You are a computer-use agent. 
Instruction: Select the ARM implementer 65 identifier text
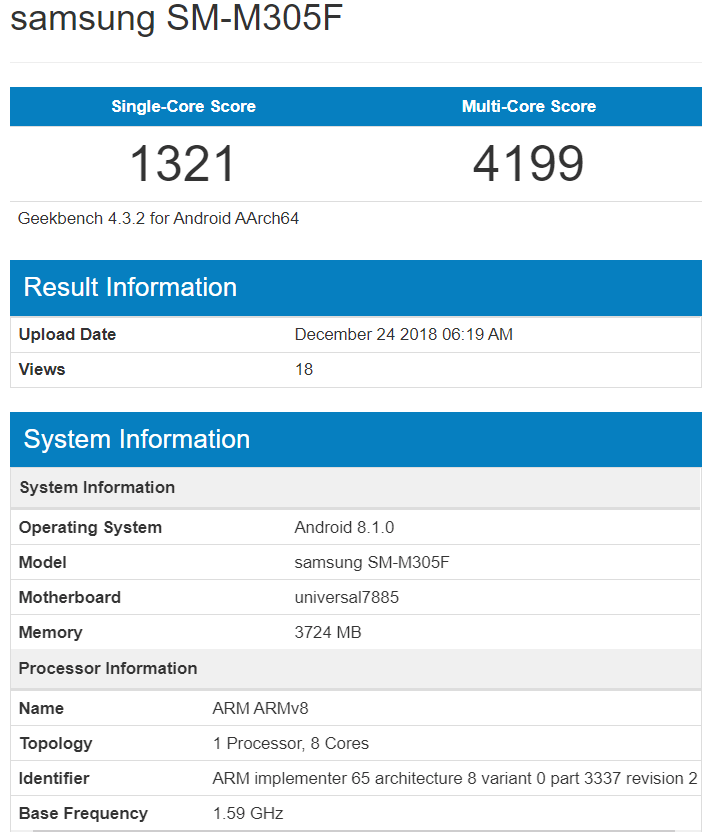(455, 778)
